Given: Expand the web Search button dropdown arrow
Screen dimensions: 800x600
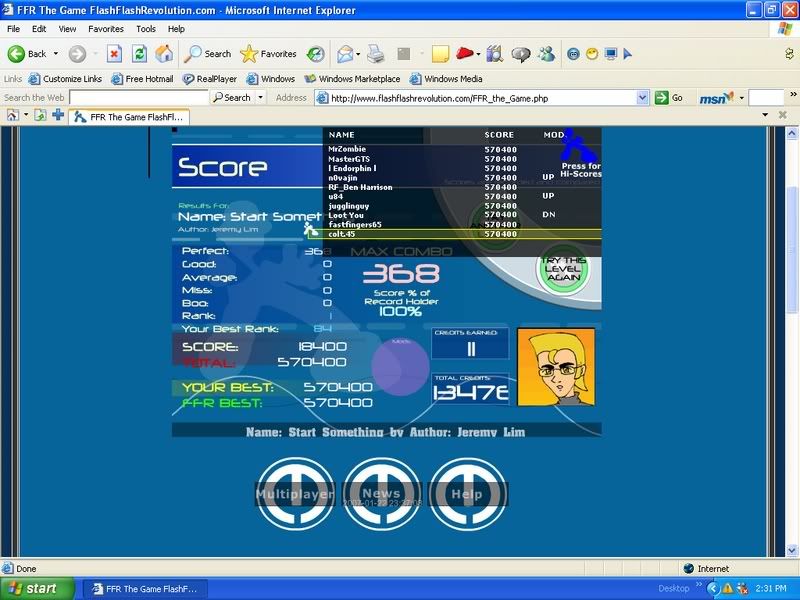Looking at the screenshot, I should 261,98.
